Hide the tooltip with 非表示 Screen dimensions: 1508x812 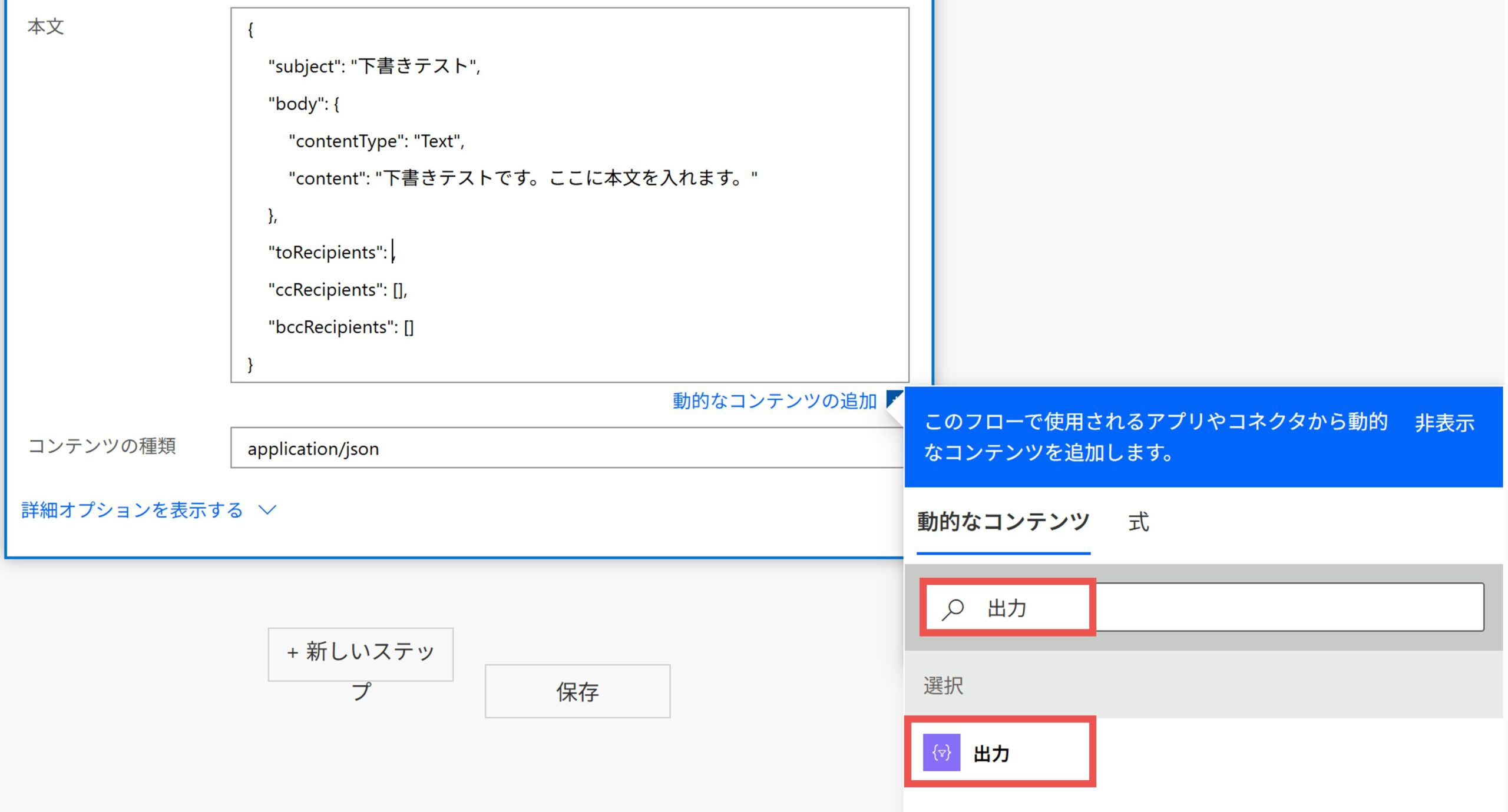click(1444, 423)
